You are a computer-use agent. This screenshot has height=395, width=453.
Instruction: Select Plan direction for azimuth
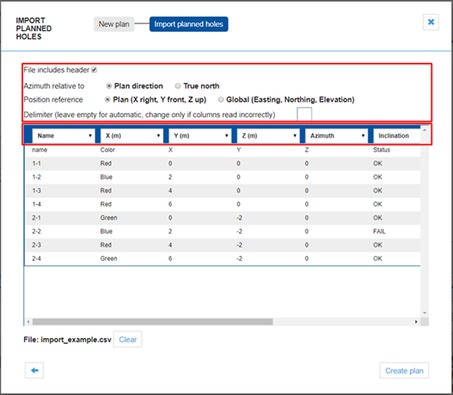pos(109,86)
